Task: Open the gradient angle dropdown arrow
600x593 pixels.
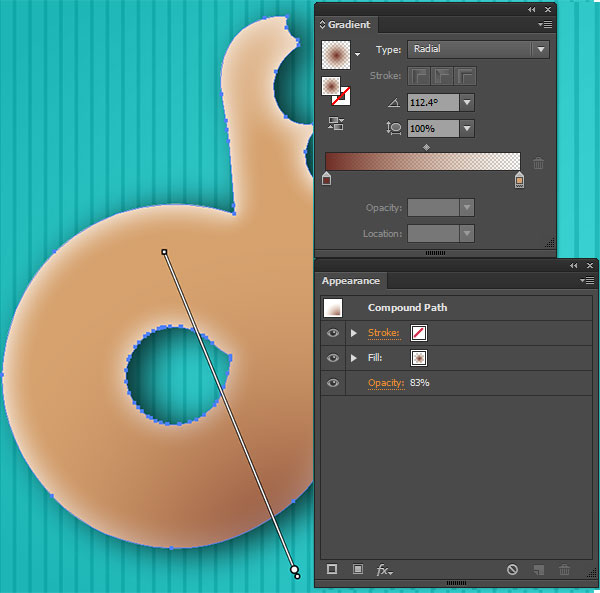Action: (467, 102)
